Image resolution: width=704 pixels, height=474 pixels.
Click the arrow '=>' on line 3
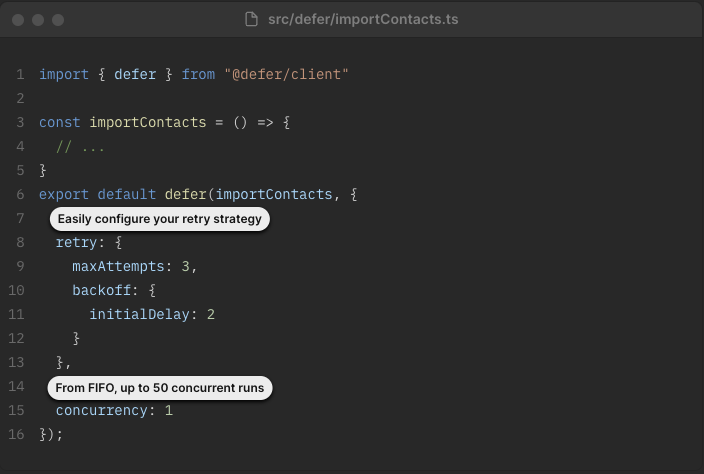point(265,122)
